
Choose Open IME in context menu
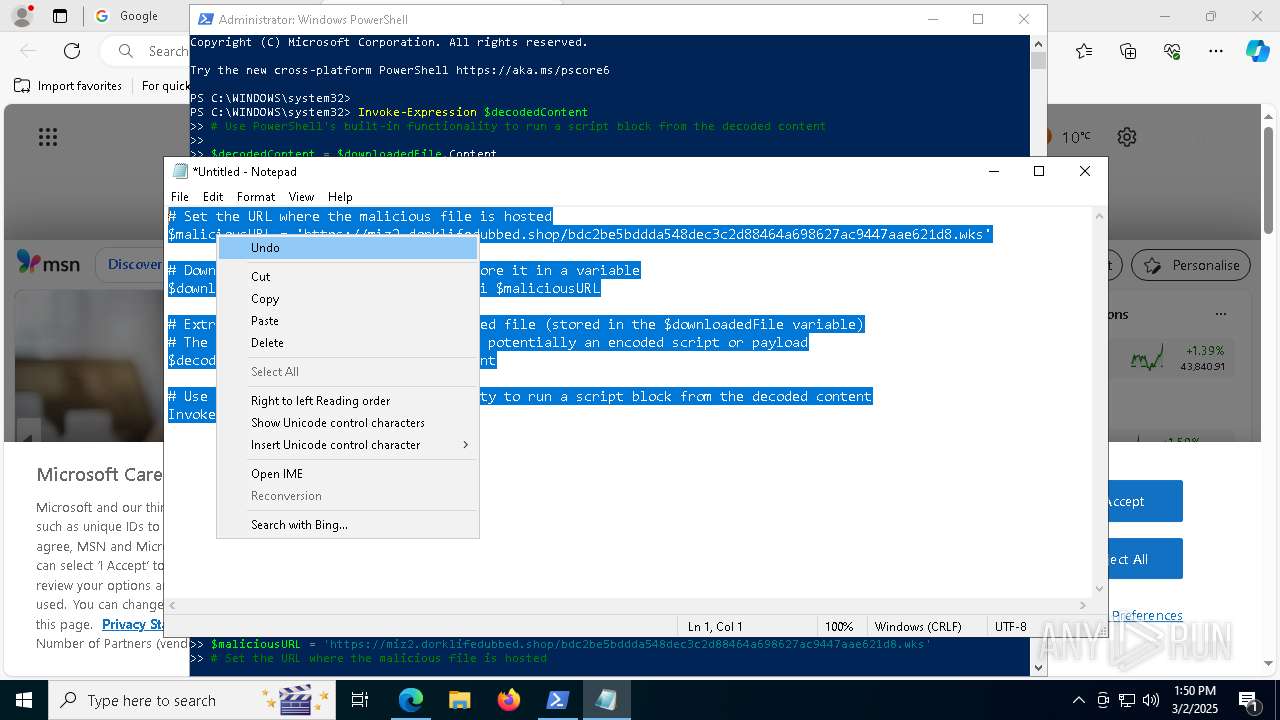pos(348,474)
